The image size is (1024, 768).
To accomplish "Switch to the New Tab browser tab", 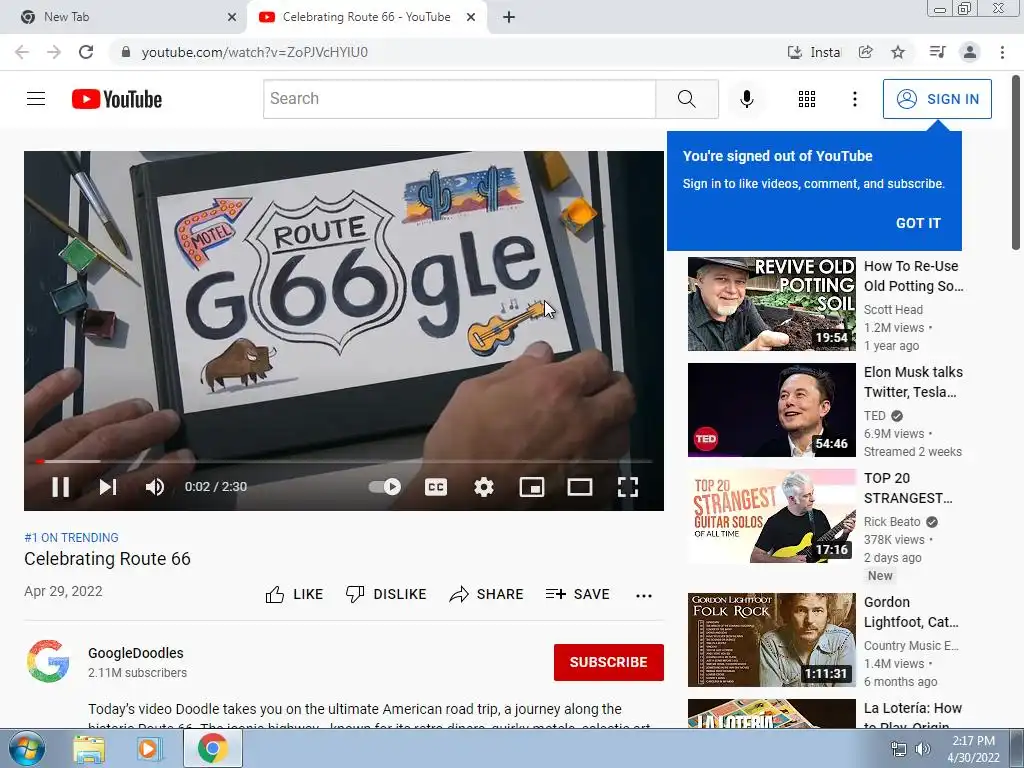I will click(123, 17).
